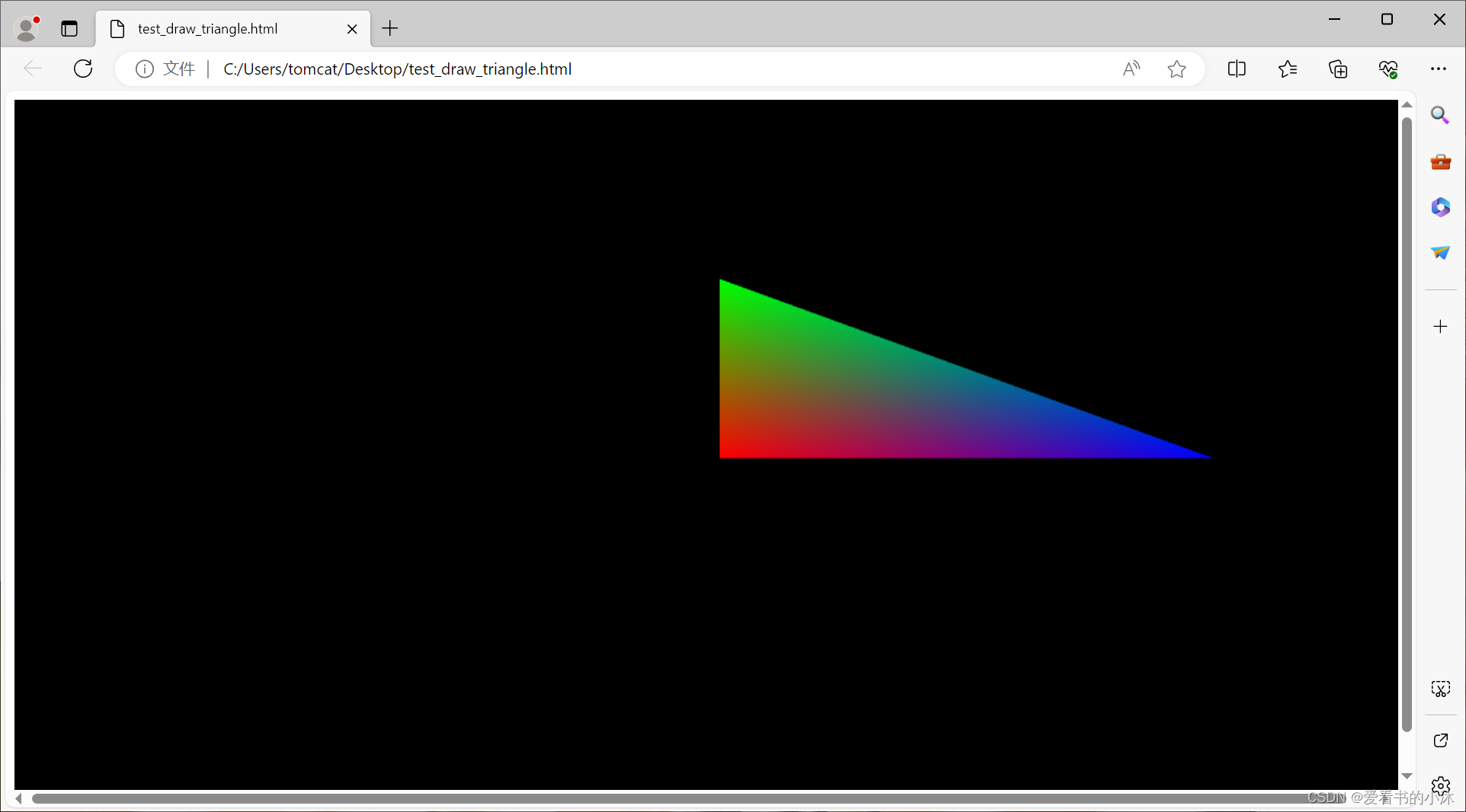Add this page to favorites star
This screenshot has width=1466, height=812.
pos(1176,69)
